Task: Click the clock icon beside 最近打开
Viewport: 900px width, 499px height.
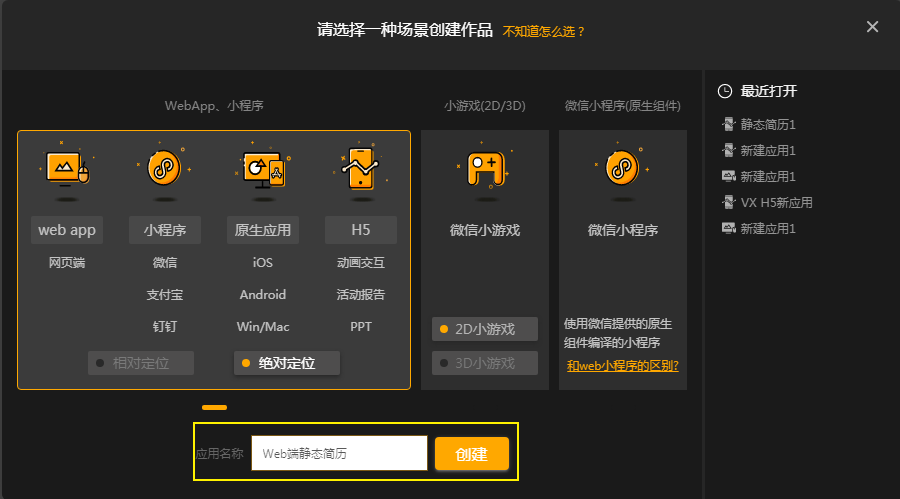Action: 725,91
